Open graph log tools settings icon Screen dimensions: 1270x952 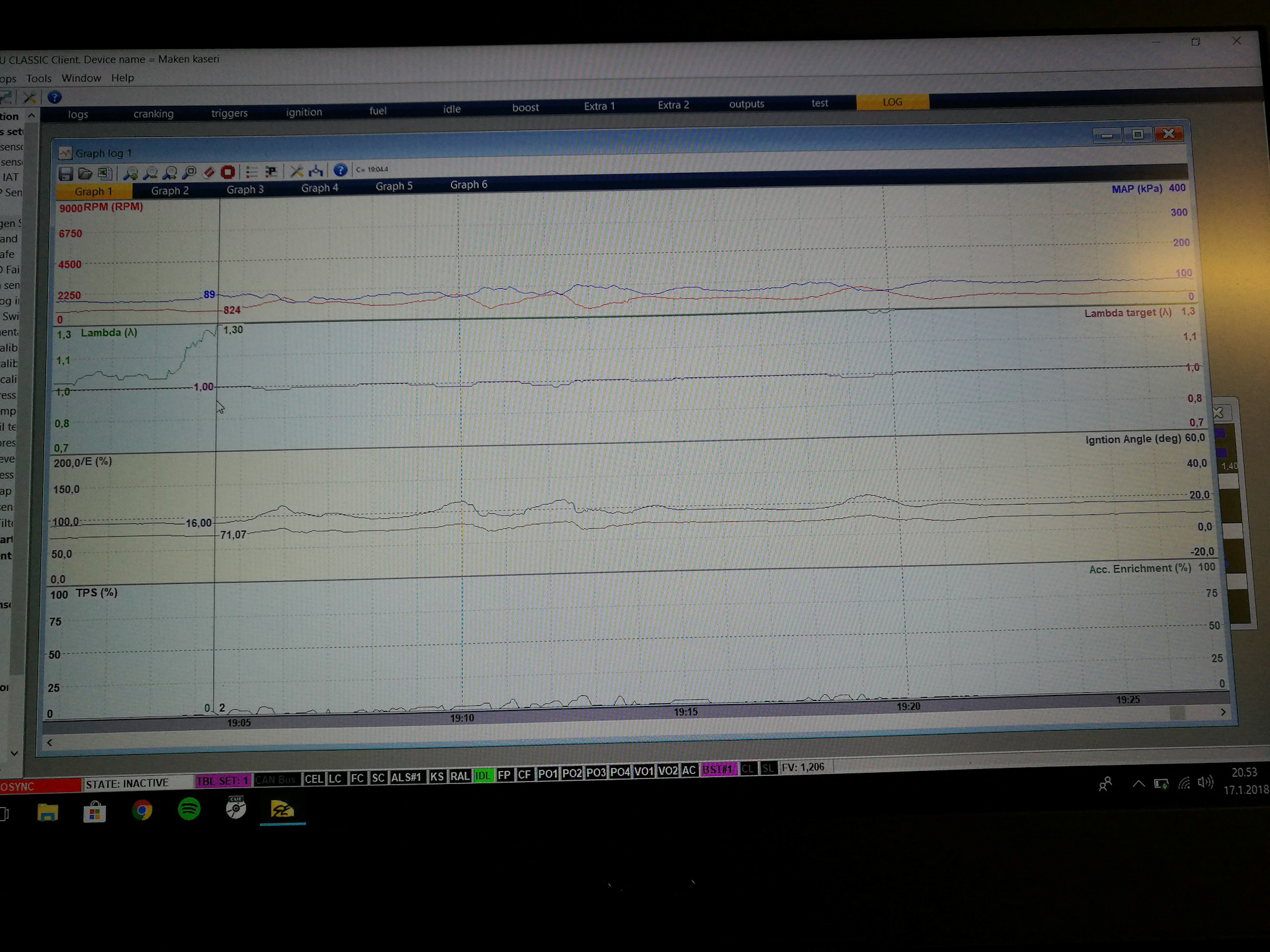coord(297,171)
